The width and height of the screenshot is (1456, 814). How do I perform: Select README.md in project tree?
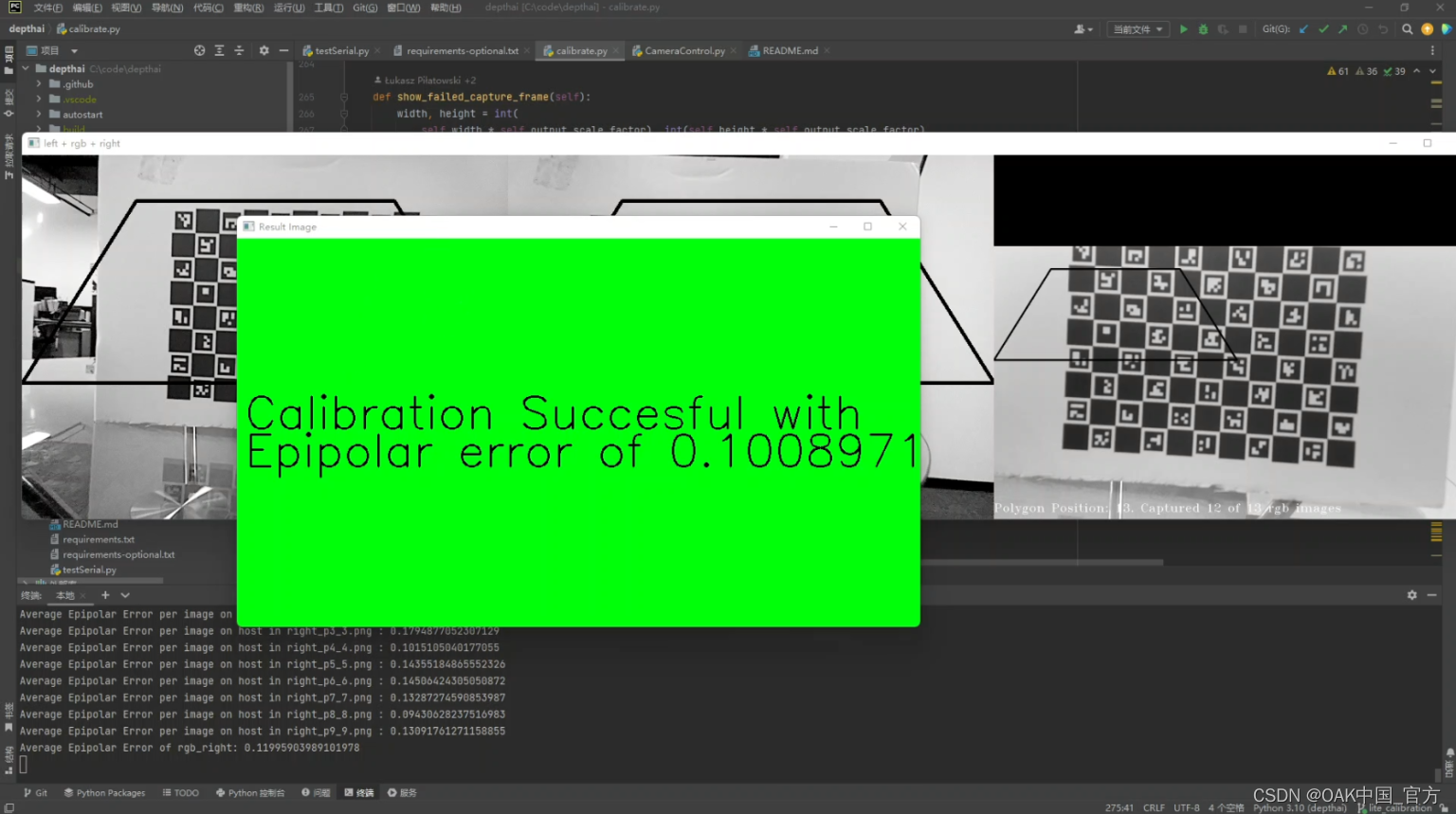(90, 524)
